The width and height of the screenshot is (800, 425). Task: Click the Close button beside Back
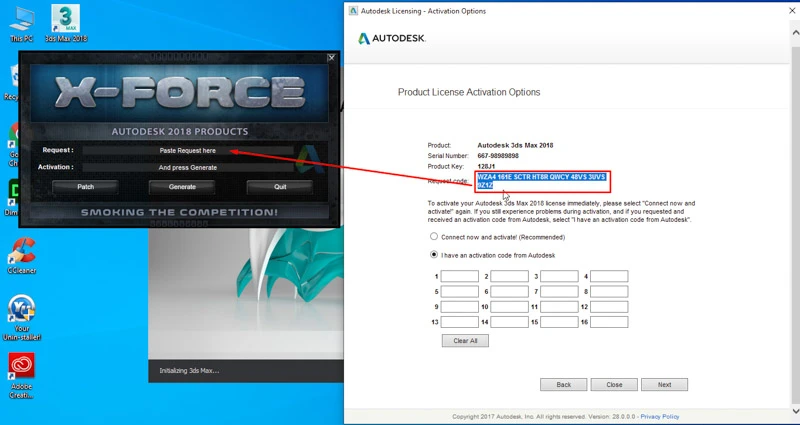(614, 385)
